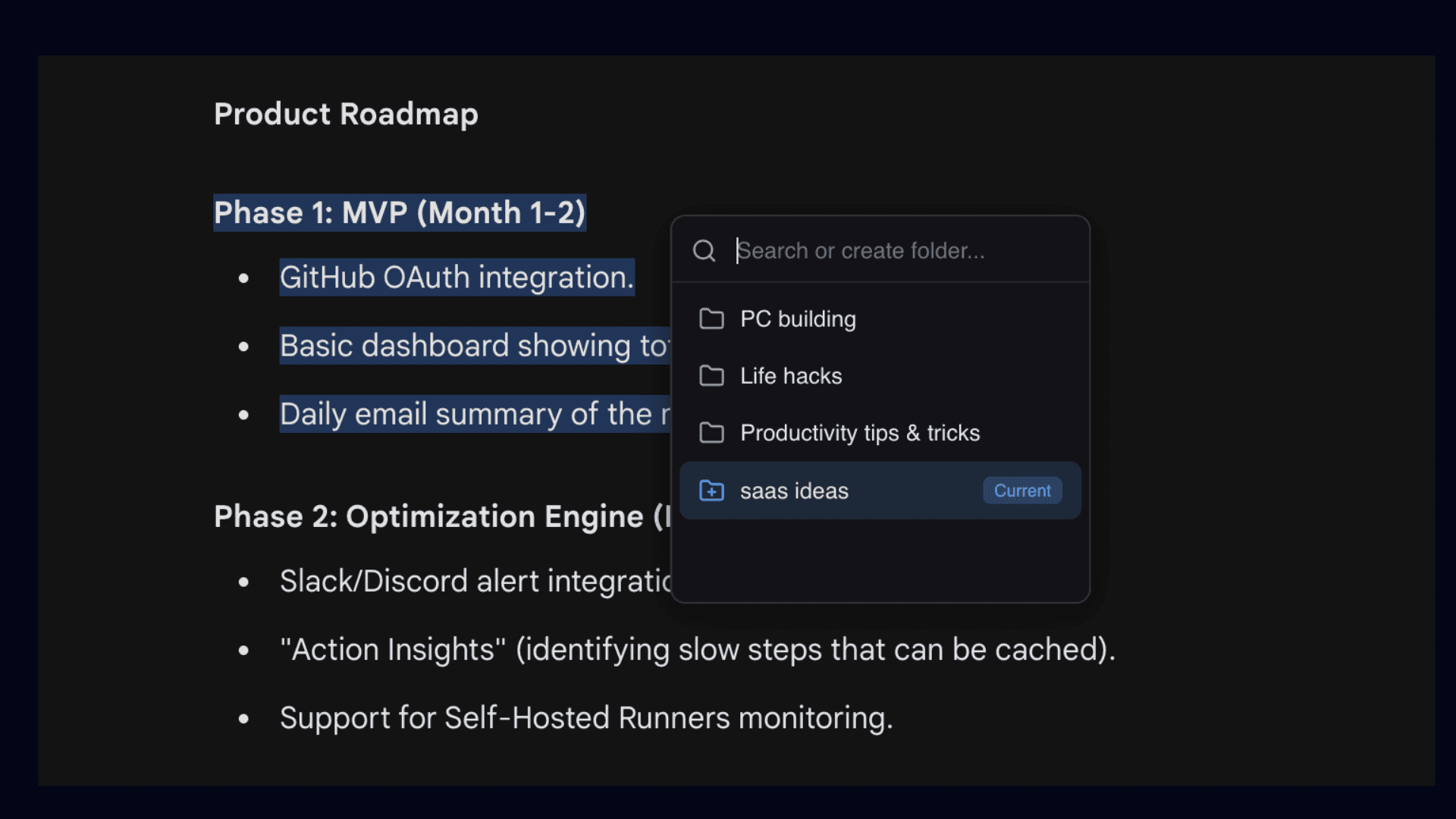1456x819 pixels.
Task: Click the magnifying glass search icon
Action: [x=704, y=250]
